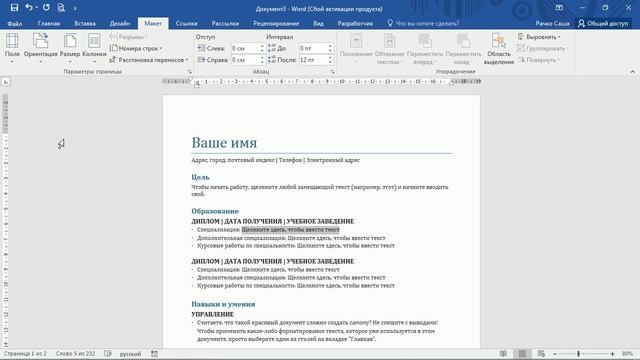The image size is (640, 360).
Task: Click the Общий доступ share button
Action: coord(603,24)
